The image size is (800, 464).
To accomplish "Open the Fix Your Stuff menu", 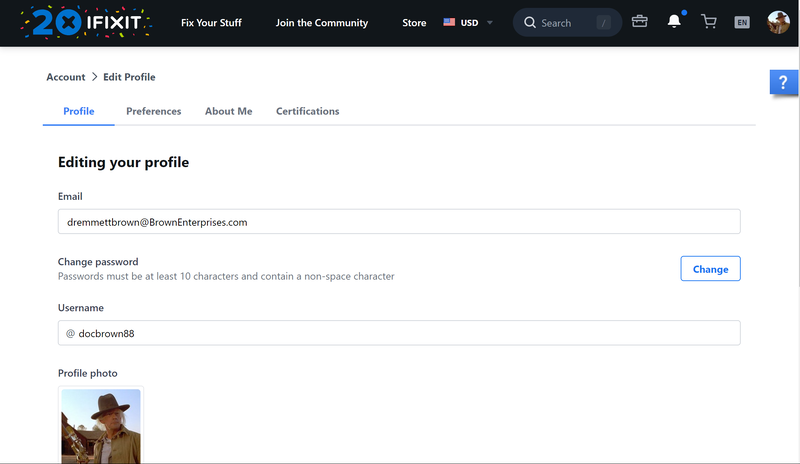I will [x=211, y=23].
